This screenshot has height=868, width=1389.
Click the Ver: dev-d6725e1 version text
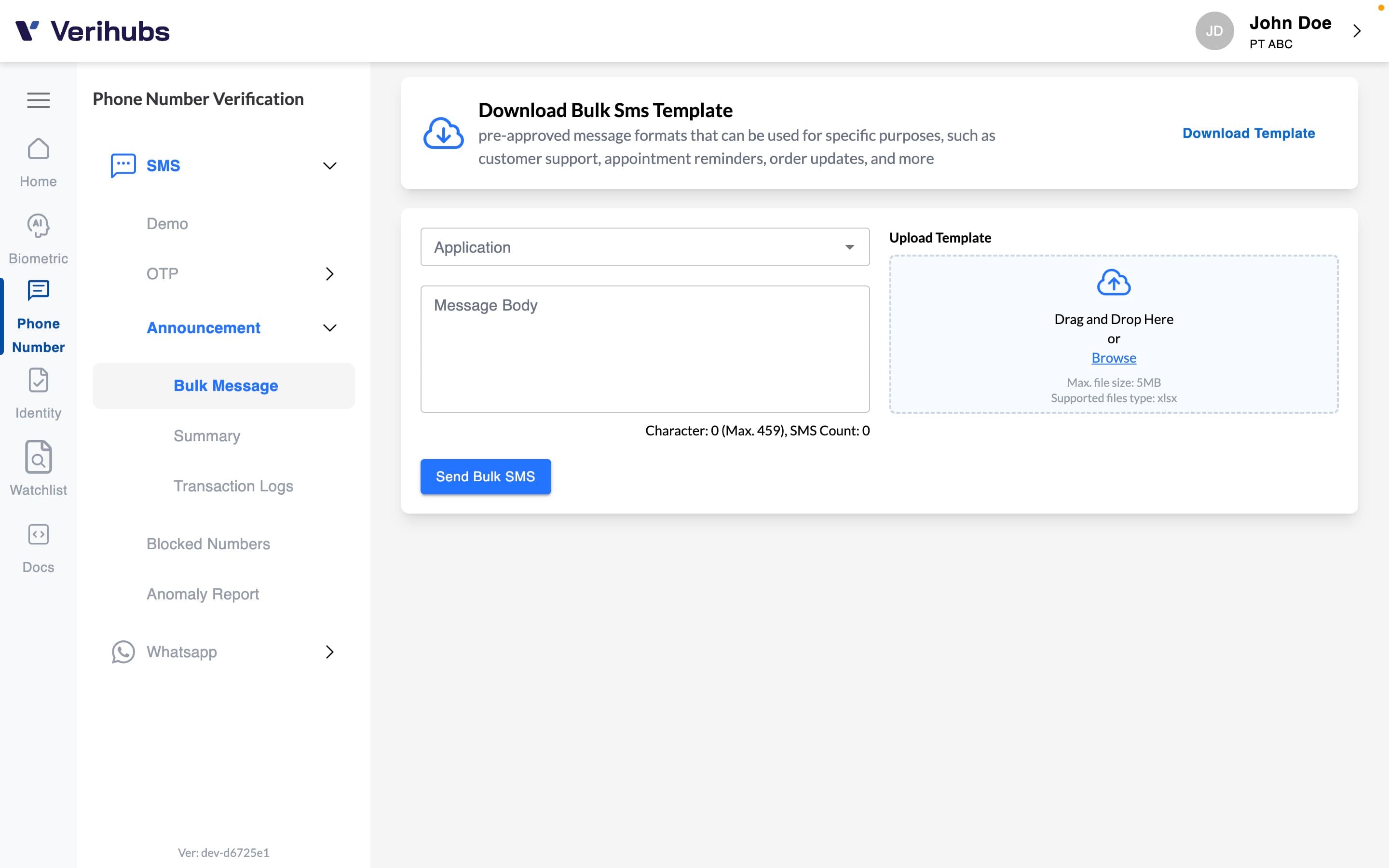click(x=223, y=853)
